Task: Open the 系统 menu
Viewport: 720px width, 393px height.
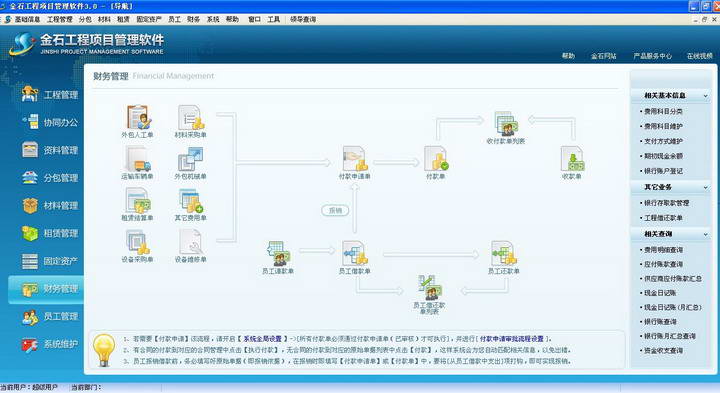Action: (x=213, y=19)
